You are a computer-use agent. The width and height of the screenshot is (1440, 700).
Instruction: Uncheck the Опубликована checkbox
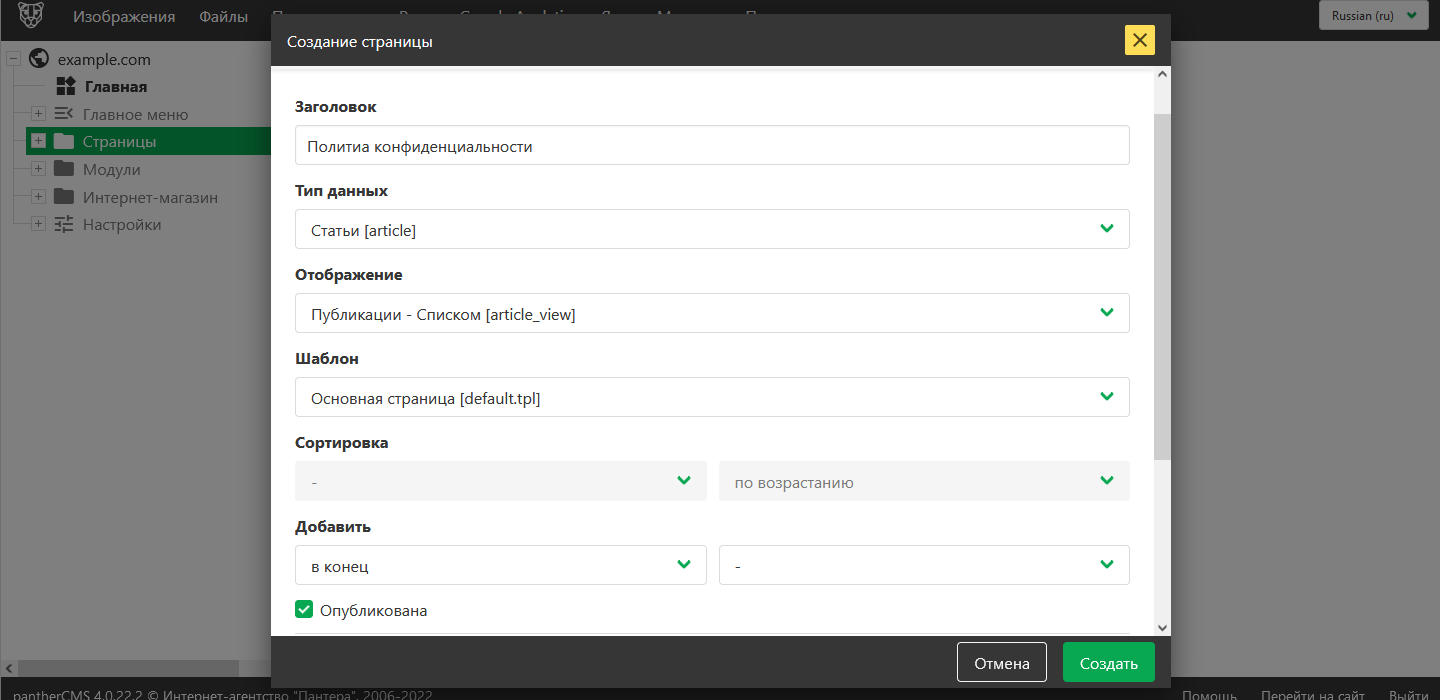point(304,609)
